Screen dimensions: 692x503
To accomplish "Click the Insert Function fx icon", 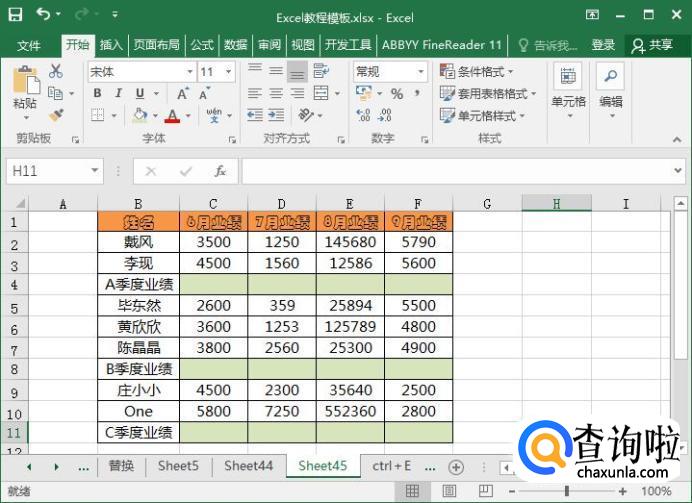I will [220, 171].
